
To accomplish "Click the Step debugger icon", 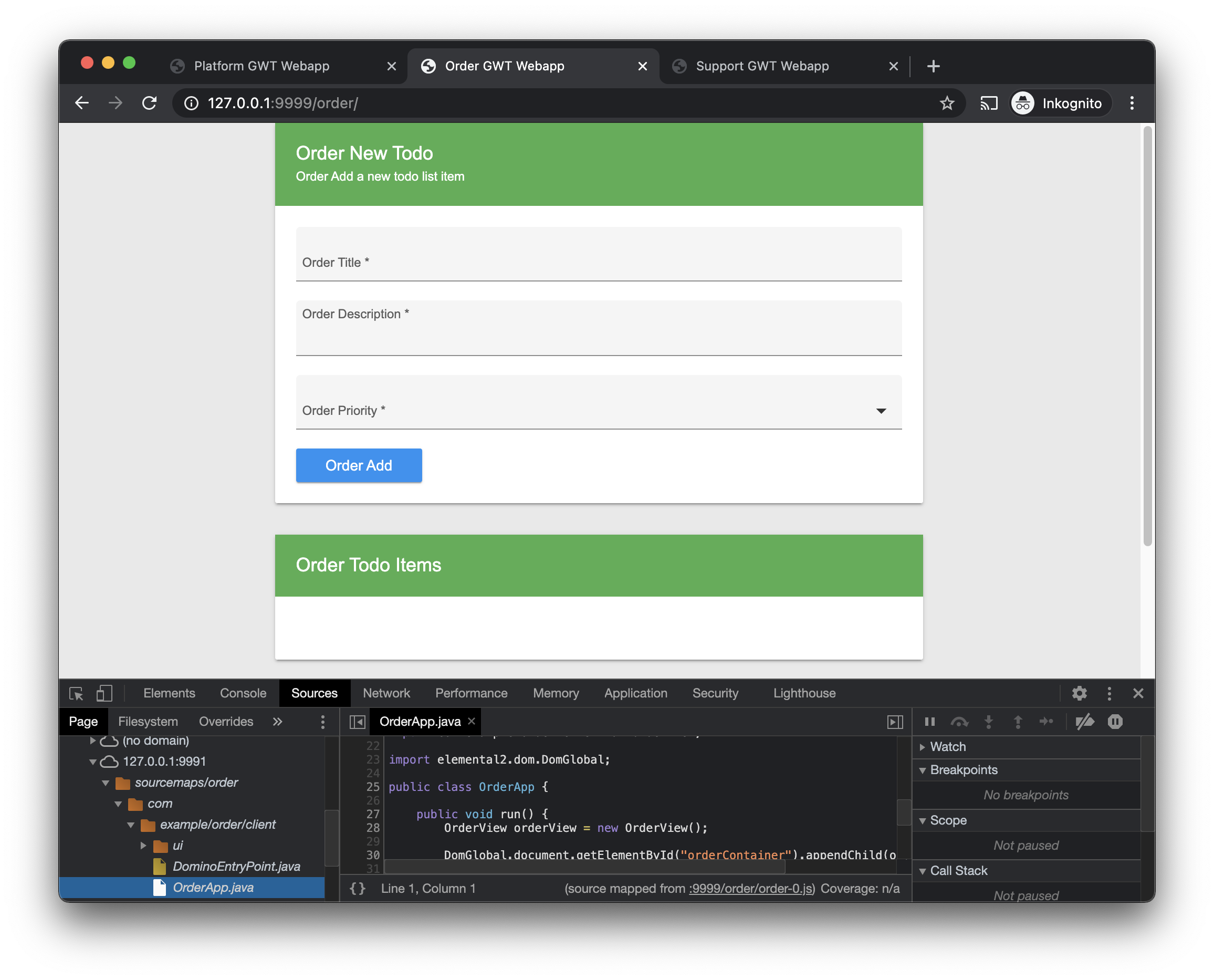I will click(1046, 722).
